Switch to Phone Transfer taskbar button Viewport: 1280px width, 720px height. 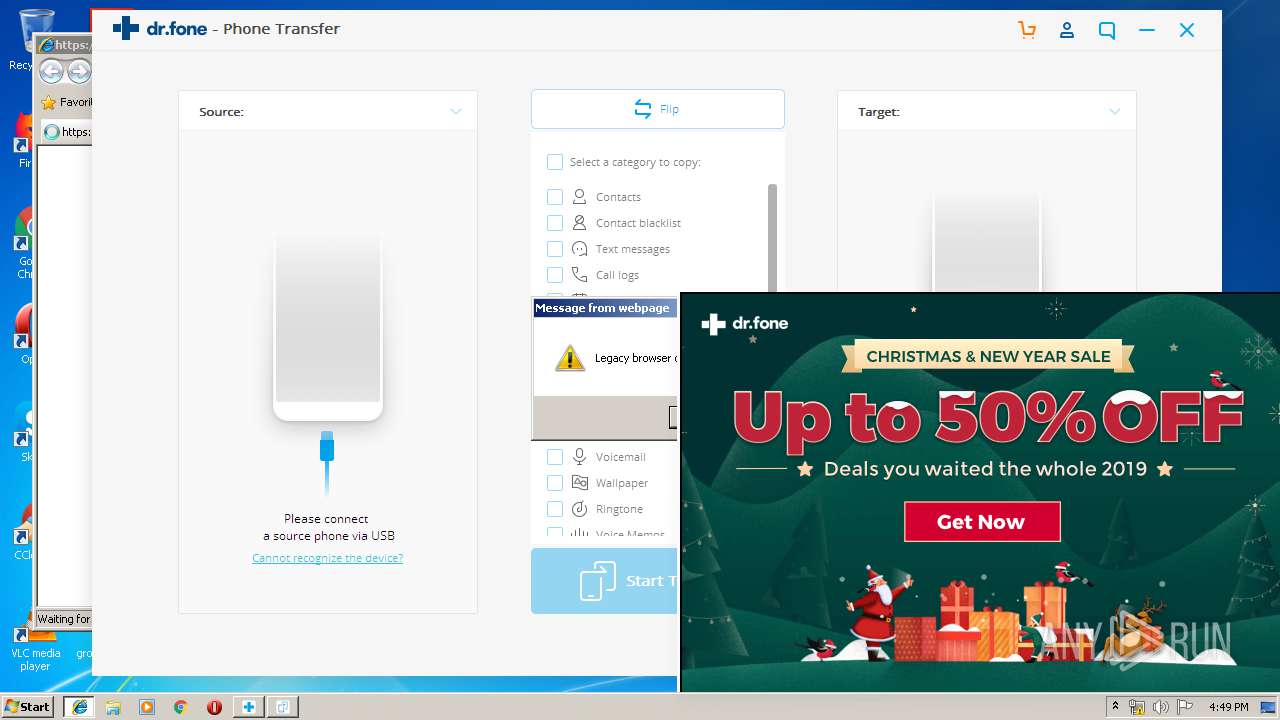283,707
